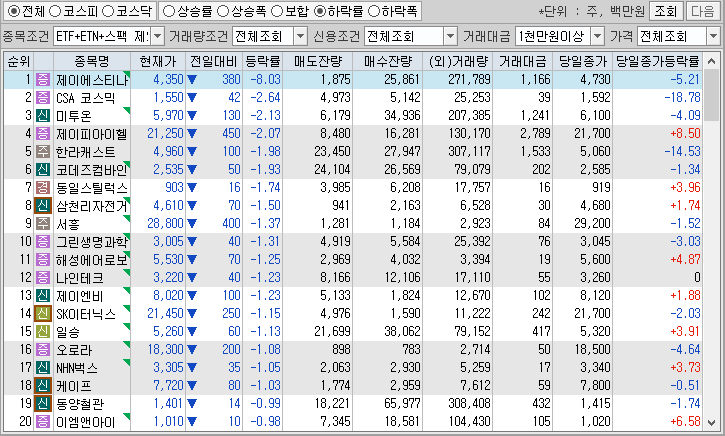Sort by 종목명 column header

(92, 61)
